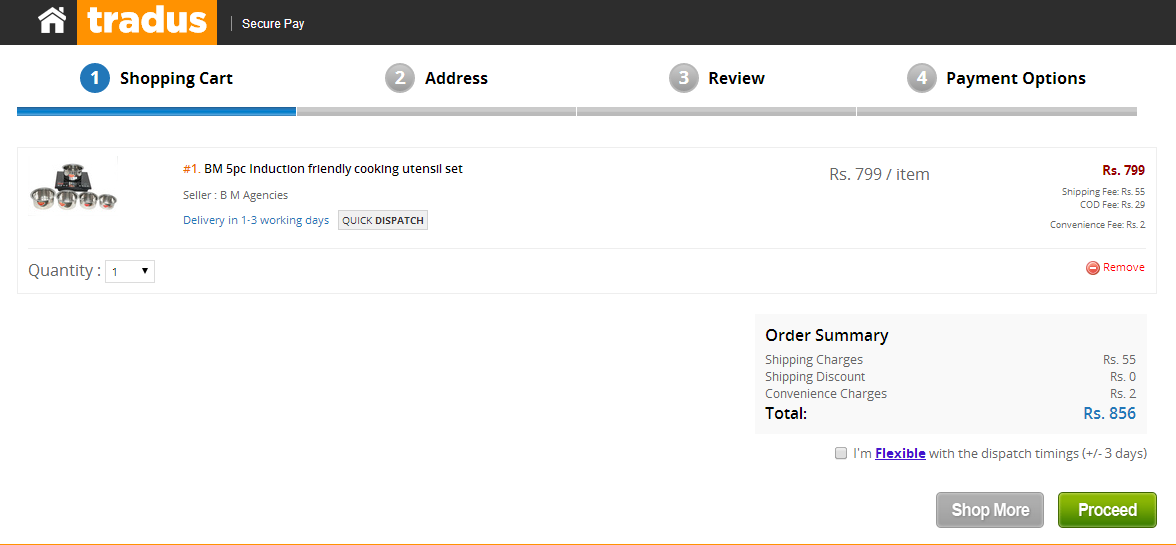This screenshot has width=1176, height=545.
Task: Click the 'COD Fee: Rs. 29' line
Action: click(1112, 205)
